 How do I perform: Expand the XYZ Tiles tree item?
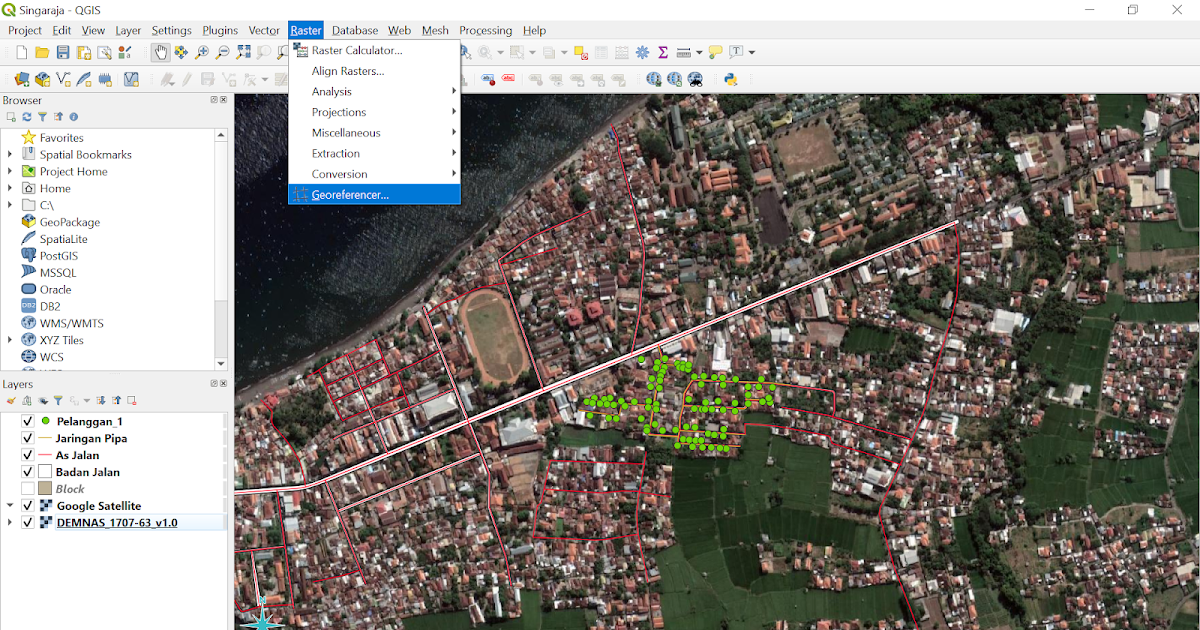(8, 339)
